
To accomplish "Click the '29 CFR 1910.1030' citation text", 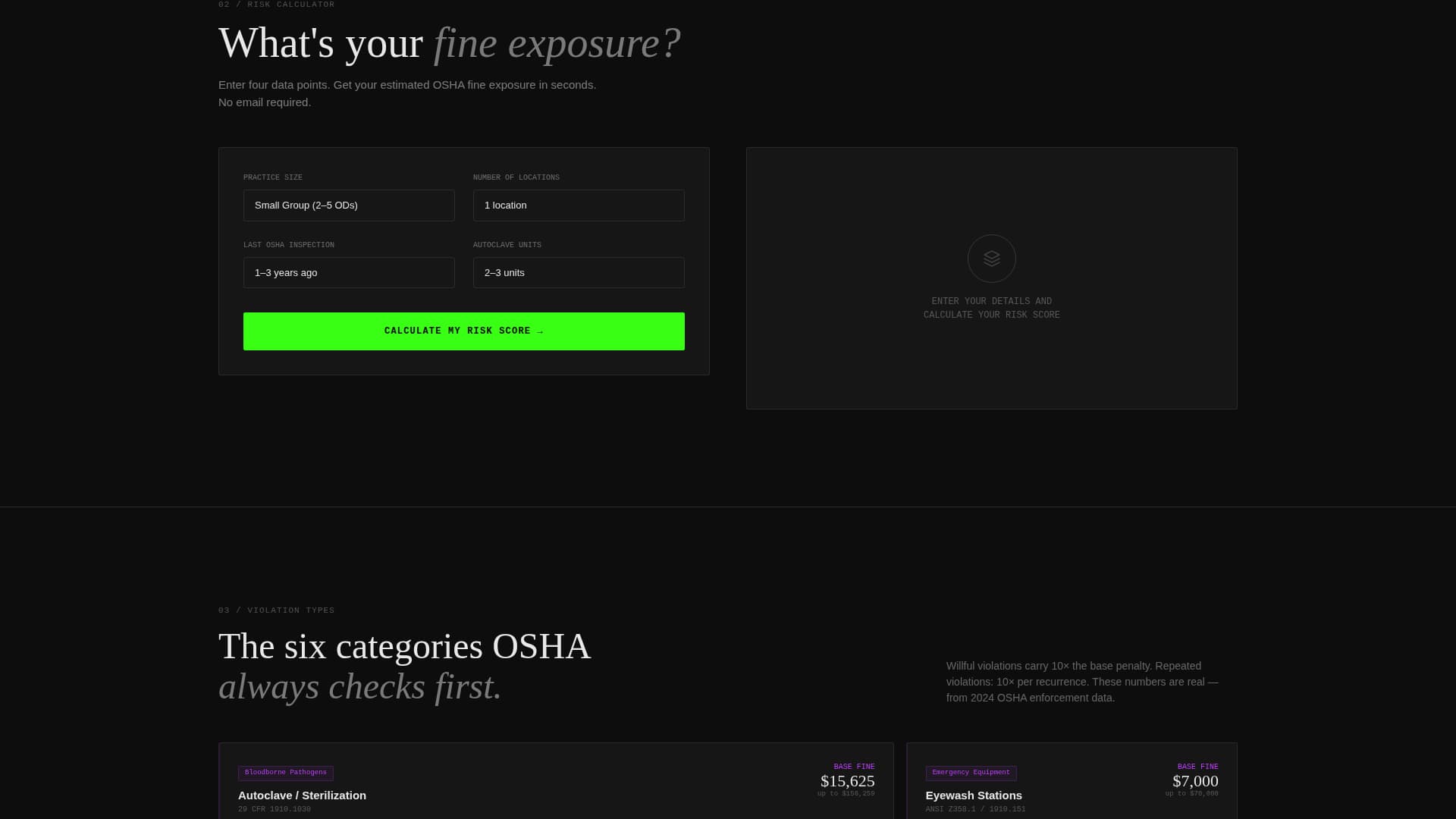I will (x=275, y=809).
